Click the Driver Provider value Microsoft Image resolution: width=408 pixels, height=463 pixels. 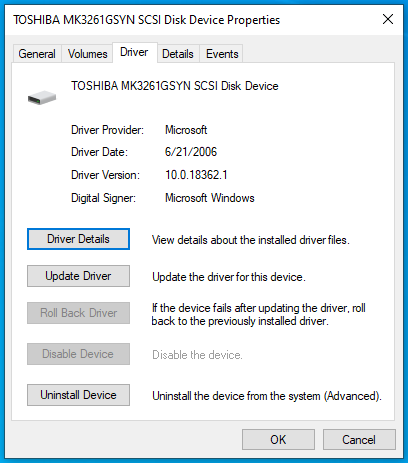pos(186,130)
